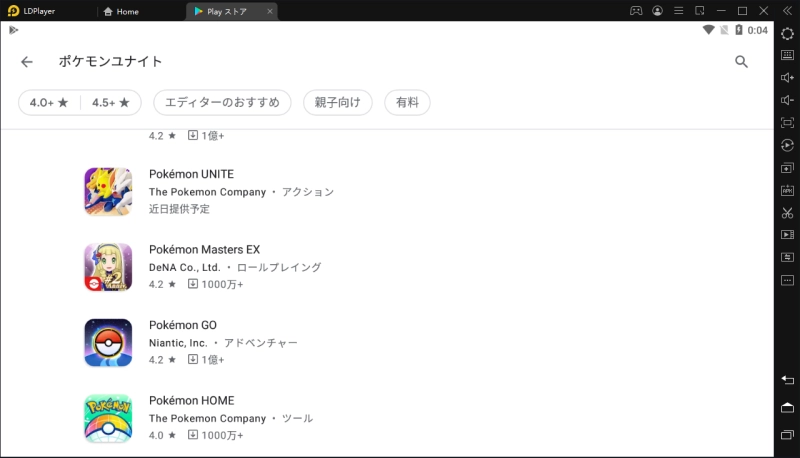Image resolution: width=800 pixels, height=458 pixels.
Task: Lower volume with the sidebar speaker icon
Action: (x=787, y=100)
